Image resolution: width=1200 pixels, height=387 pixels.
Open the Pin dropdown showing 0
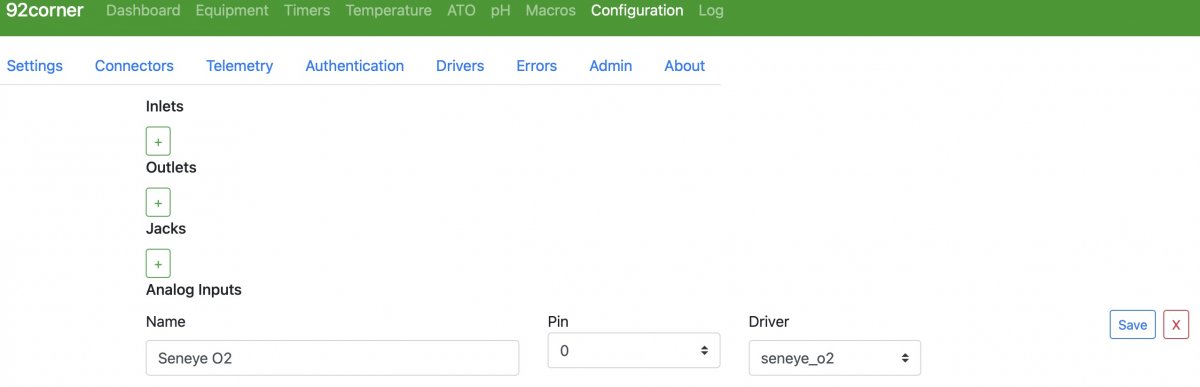pyautogui.click(x=634, y=350)
